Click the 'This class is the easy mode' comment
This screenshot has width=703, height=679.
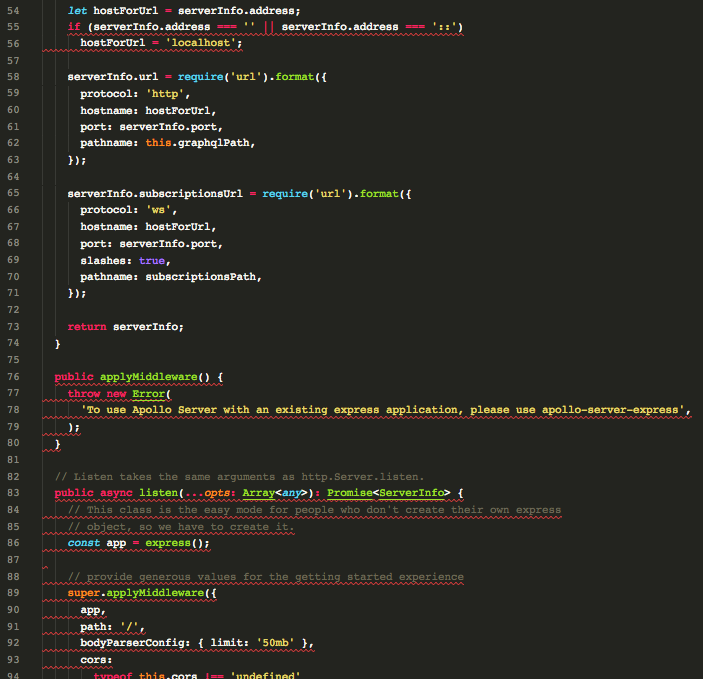(314, 510)
